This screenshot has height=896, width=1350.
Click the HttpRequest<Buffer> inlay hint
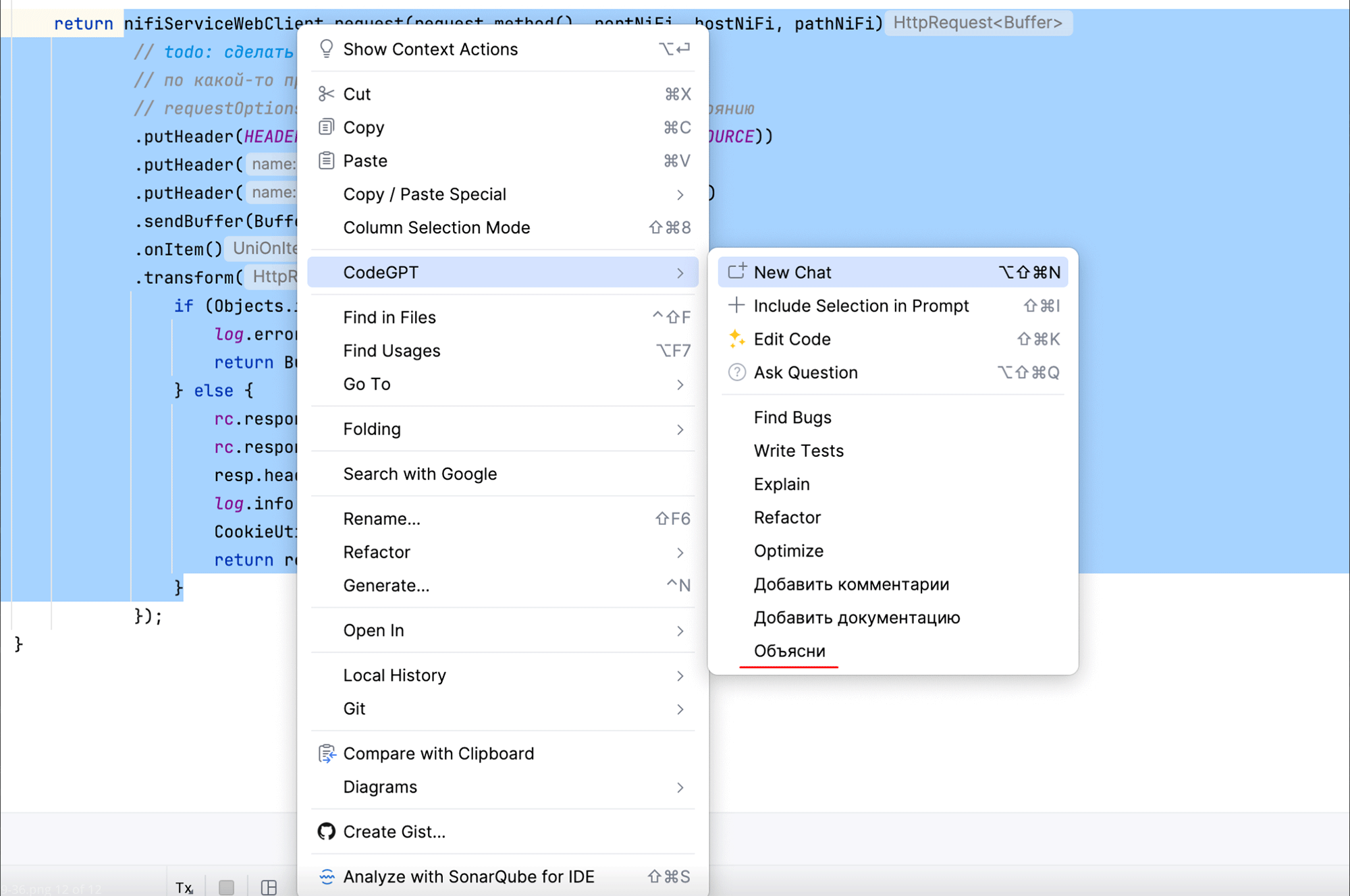coord(977,23)
